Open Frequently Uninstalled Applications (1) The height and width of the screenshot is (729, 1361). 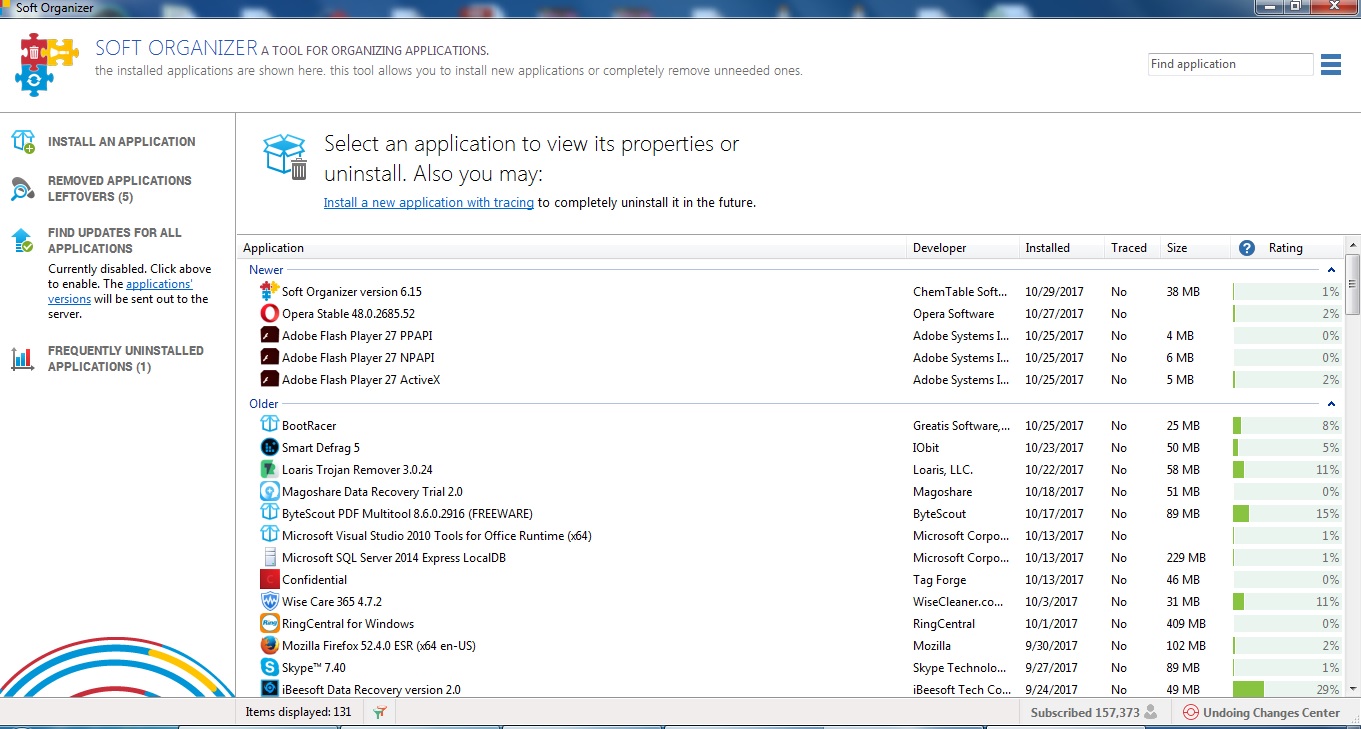pos(126,359)
